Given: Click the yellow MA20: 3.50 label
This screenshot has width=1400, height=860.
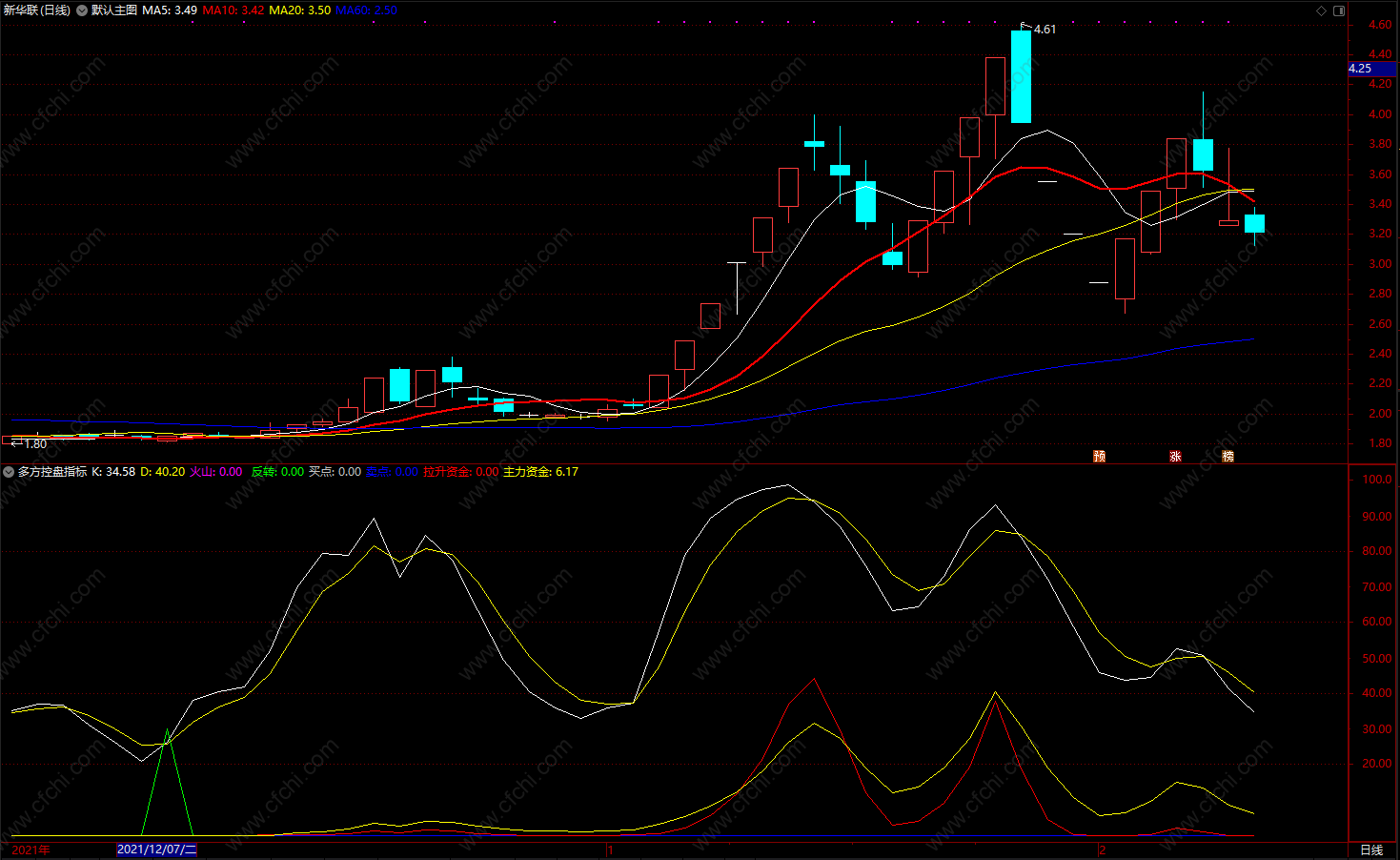Looking at the screenshot, I should point(300,10).
